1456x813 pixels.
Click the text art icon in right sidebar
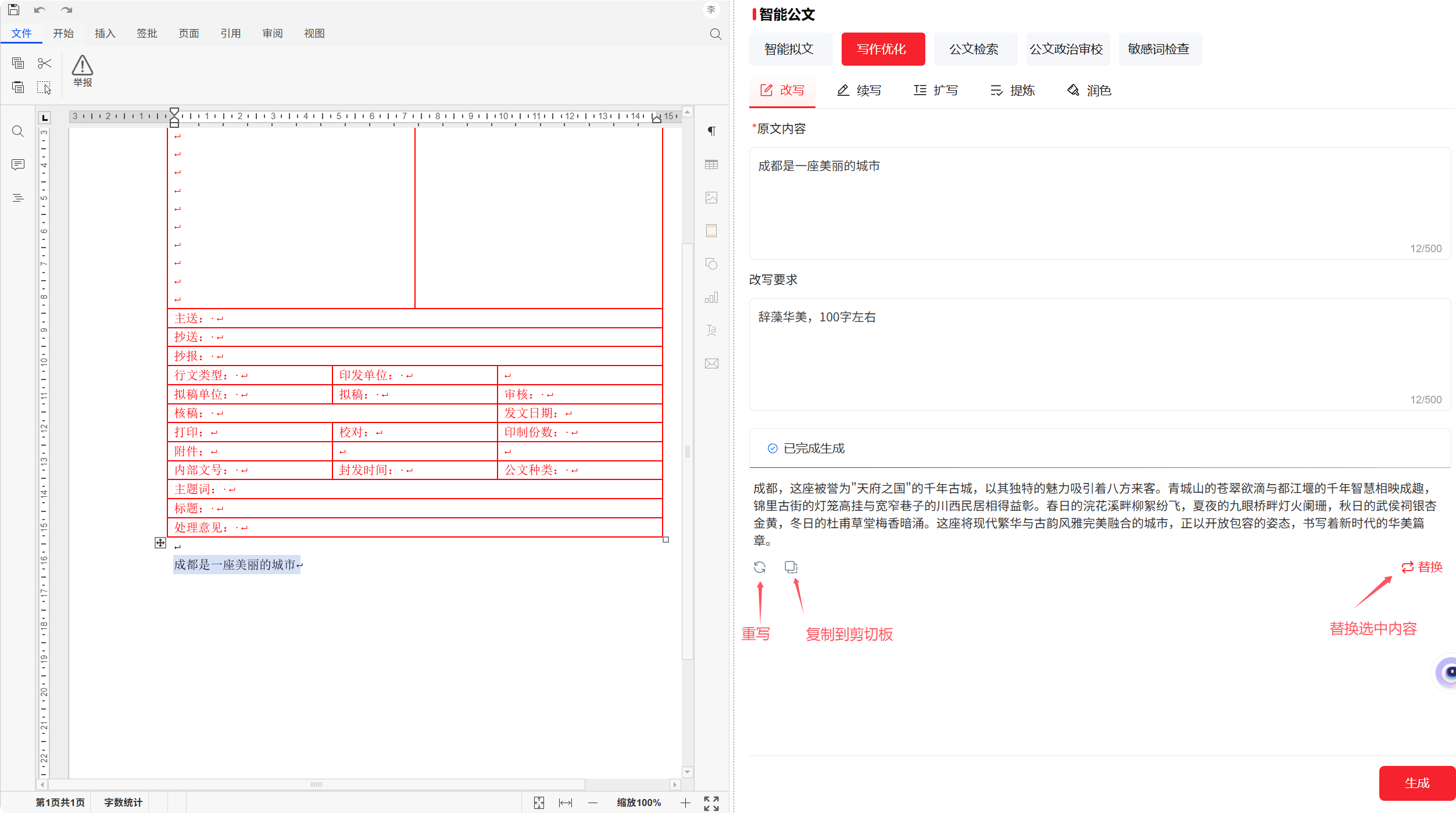tap(711, 330)
